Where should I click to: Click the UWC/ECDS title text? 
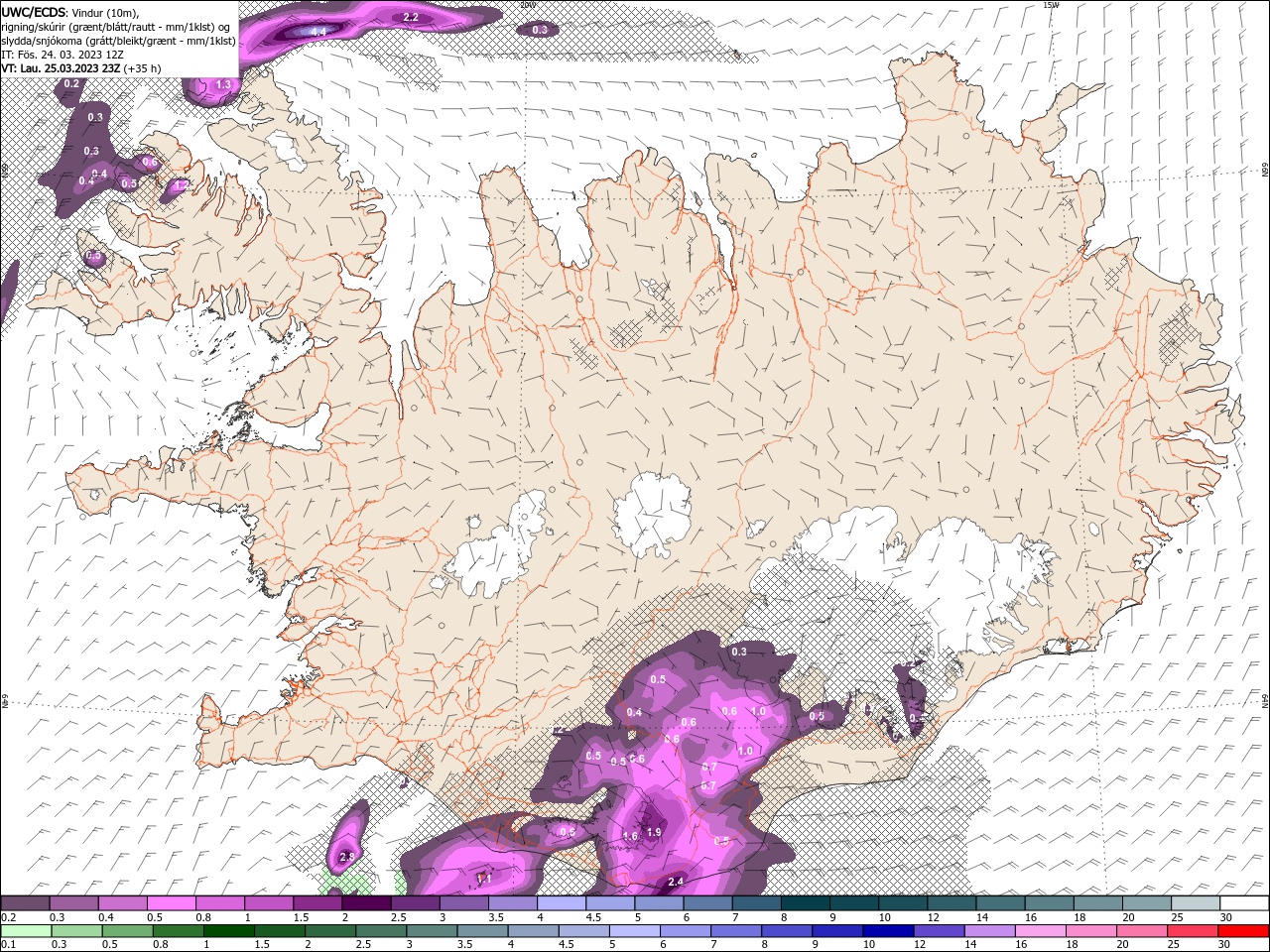(34, 12)
